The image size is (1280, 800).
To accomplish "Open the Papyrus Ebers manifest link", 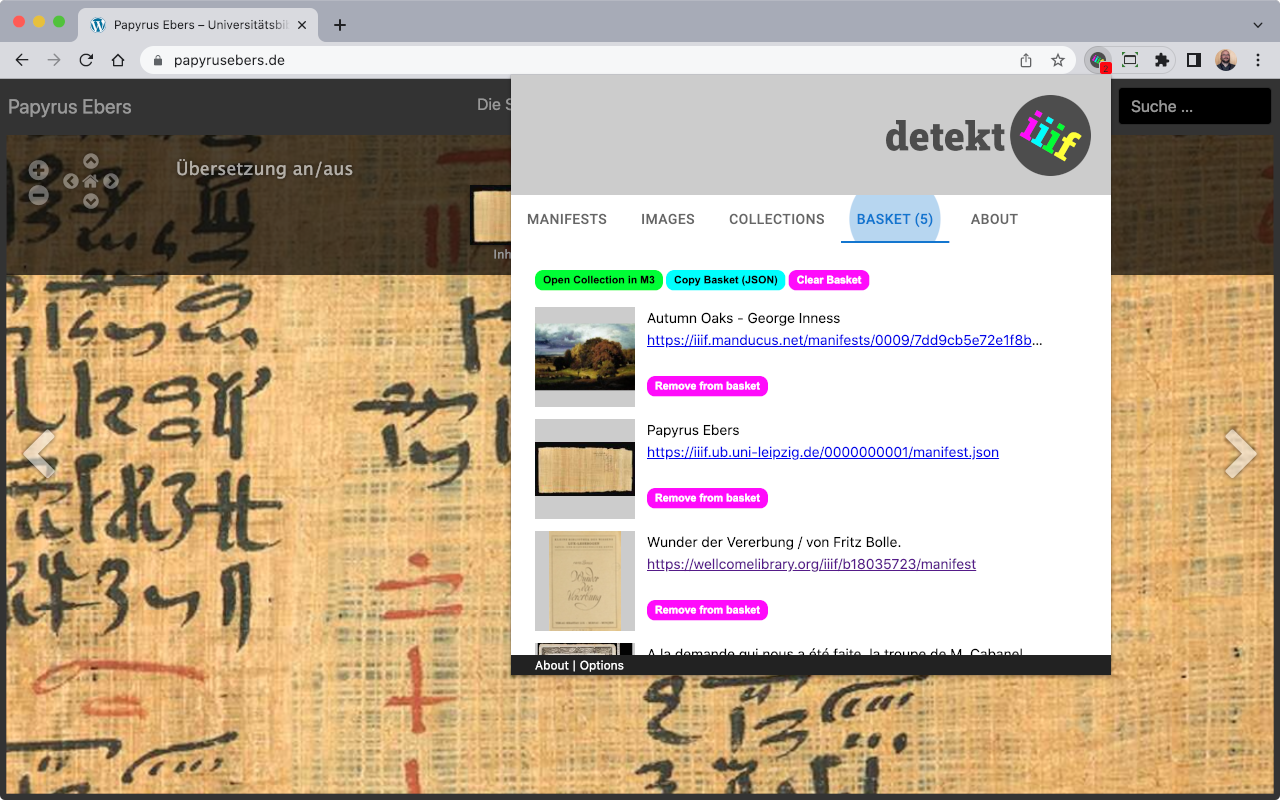I will (822, 452).
